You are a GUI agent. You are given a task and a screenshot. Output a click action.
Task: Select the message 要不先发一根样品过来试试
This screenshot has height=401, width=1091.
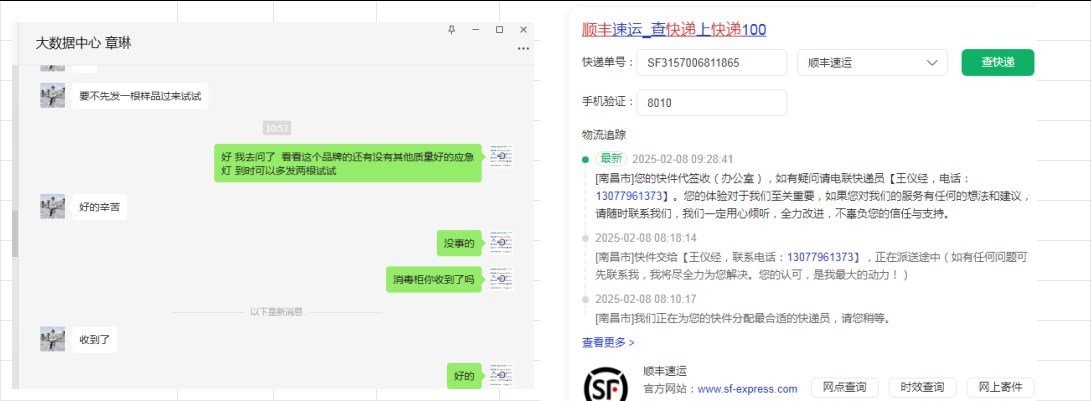[x=140, y=96]
